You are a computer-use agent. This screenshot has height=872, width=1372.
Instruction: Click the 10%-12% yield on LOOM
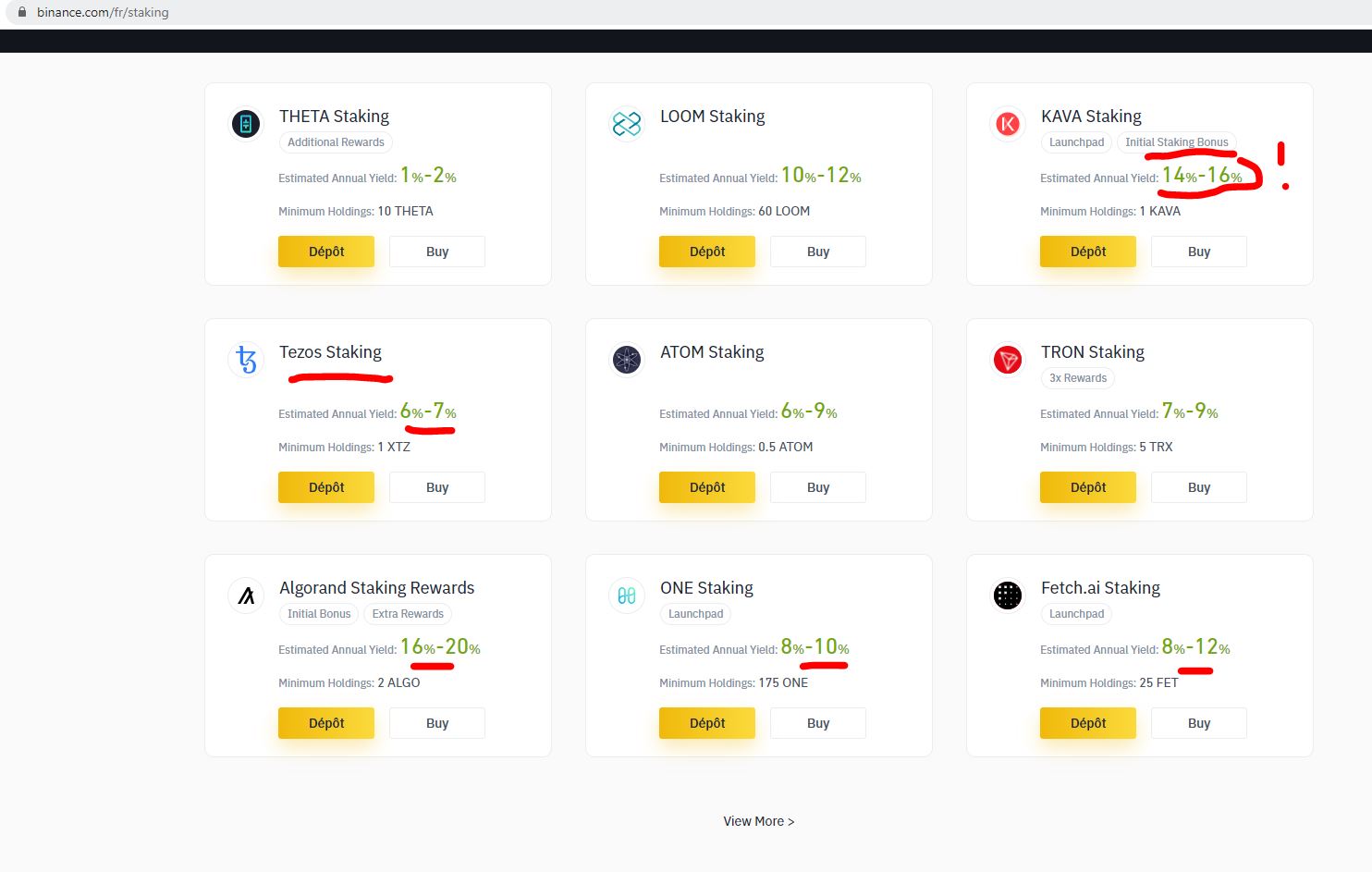[821, 176]
